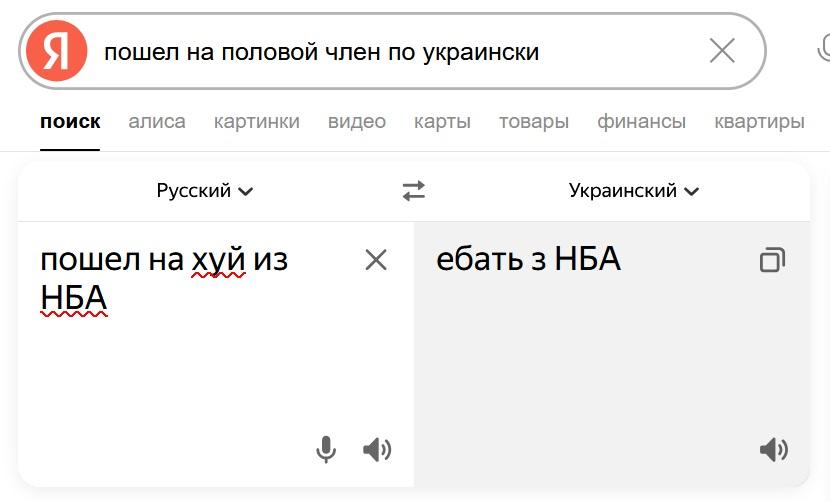Select the поиск tab
This screenshot has width=830, height=501.
pos(70,122)
